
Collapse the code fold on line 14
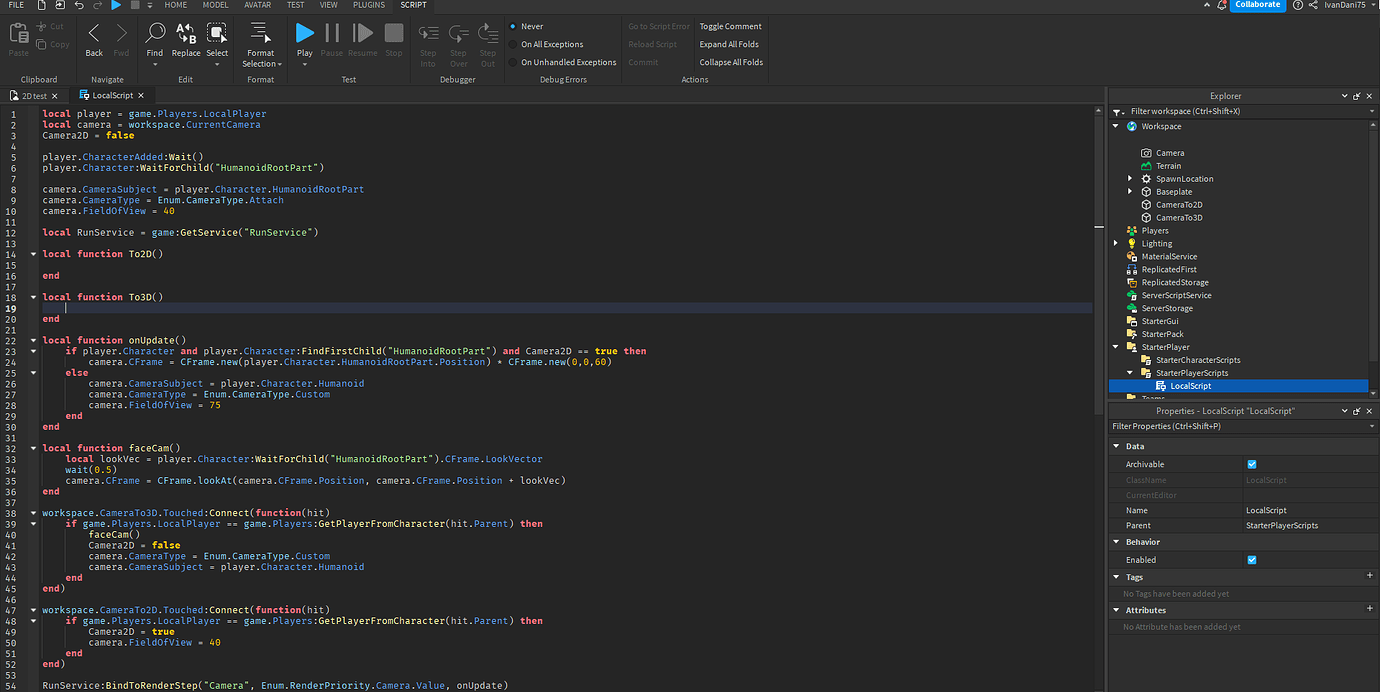click(32, 253)
